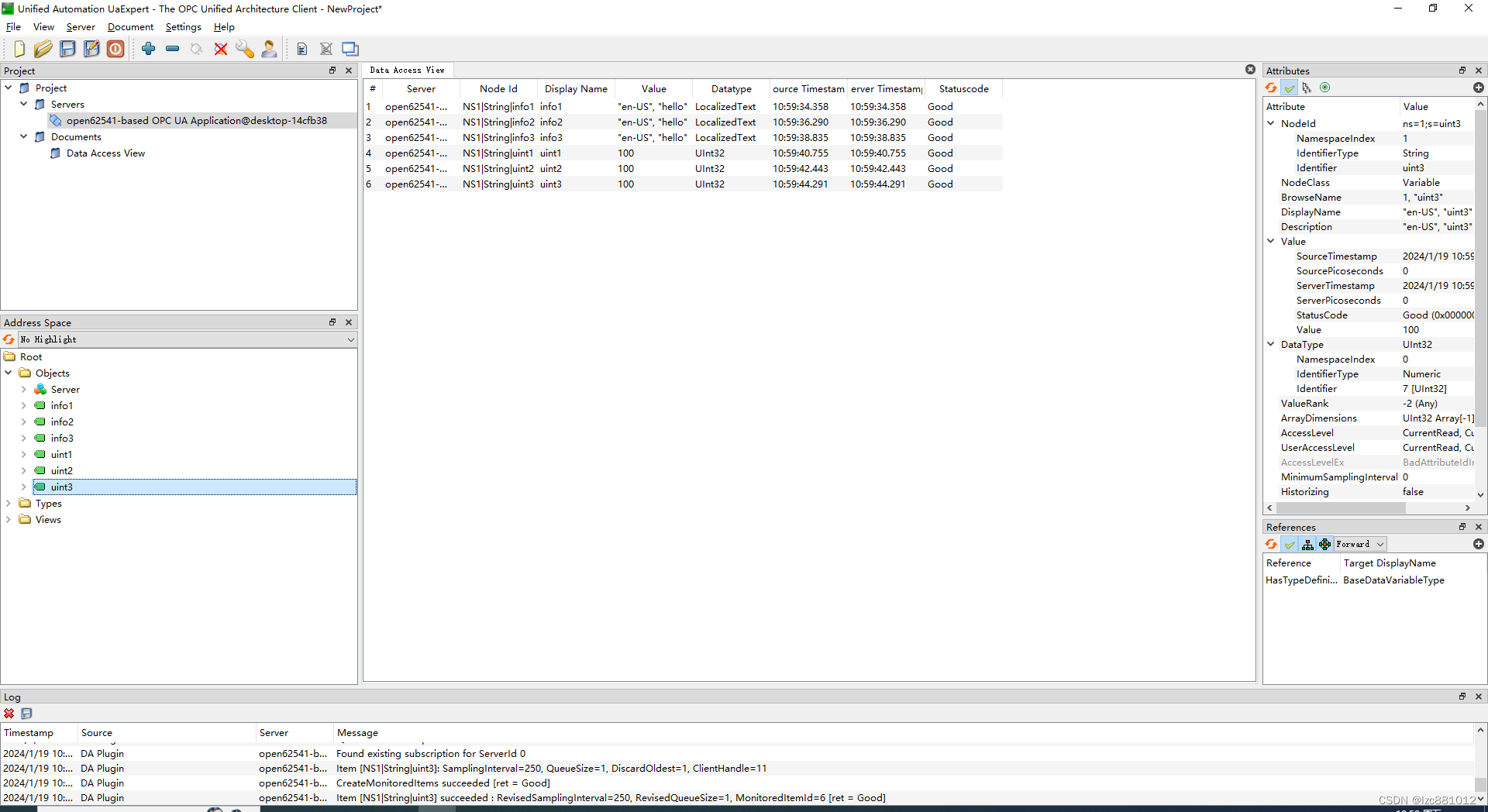
Task: Open the Forward direction dropdown in References
Action: point(1360,544)
